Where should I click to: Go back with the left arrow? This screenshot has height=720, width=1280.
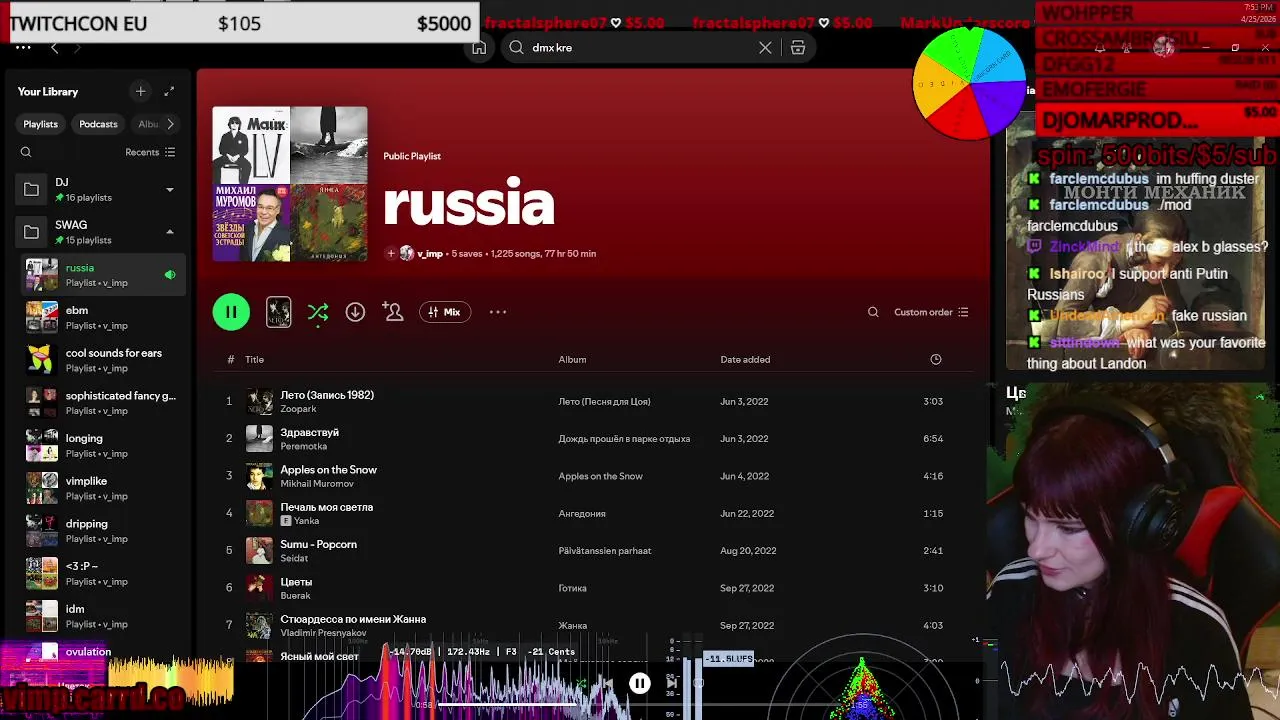click(x=54, y=47)
